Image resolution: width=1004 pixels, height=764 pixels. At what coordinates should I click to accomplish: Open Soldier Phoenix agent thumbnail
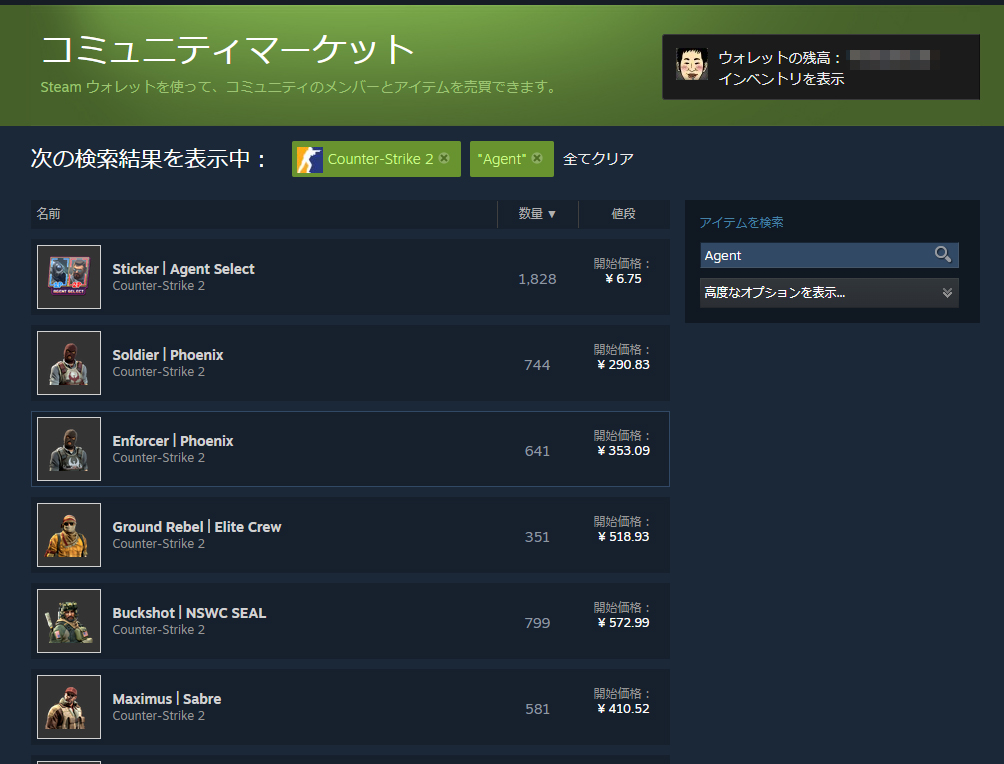click(69, 363)
